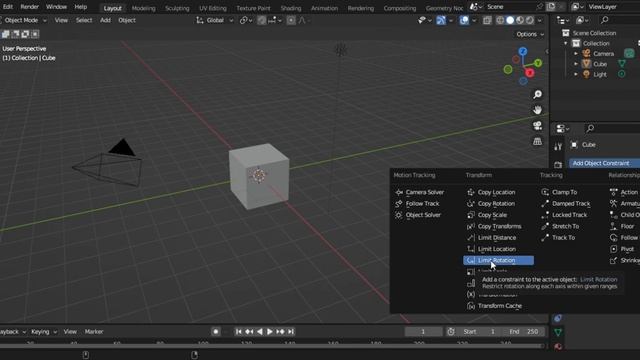This screenshot has height=360, width=640.
Task: Open pivot point dropdown
Action: (246, 20)
